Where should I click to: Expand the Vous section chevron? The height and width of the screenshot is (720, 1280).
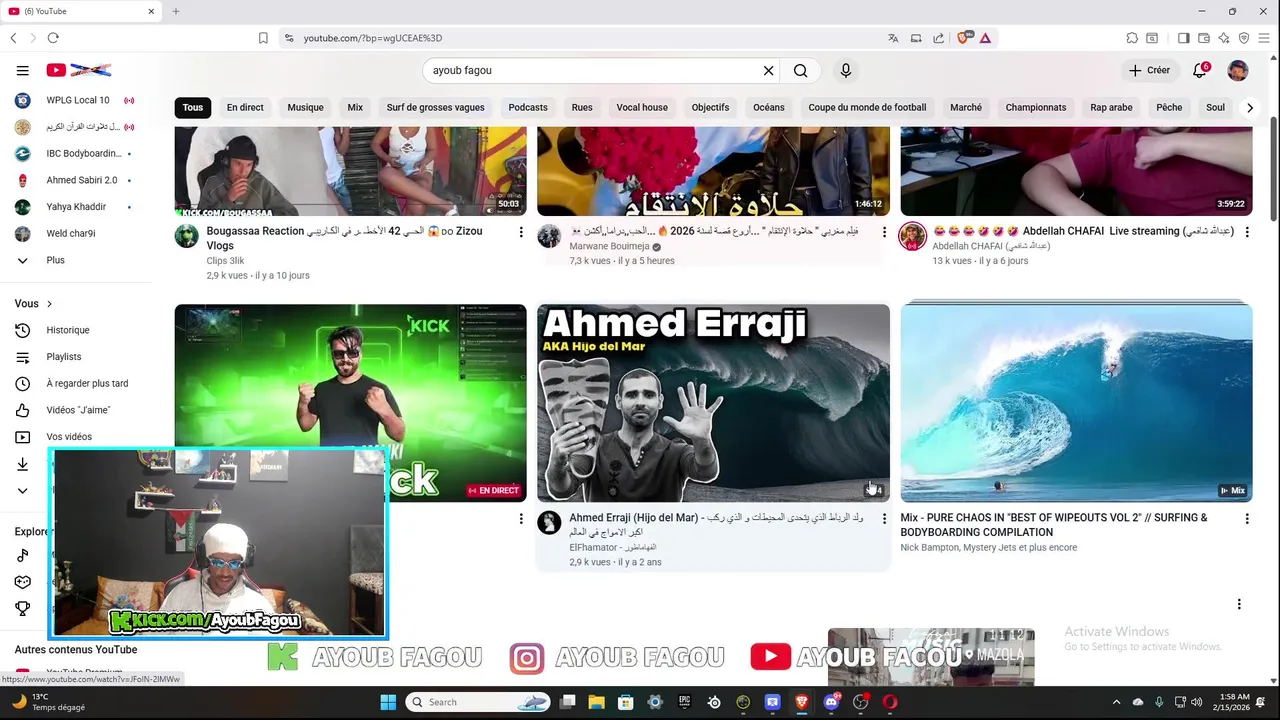pyautogui.click(x=49, y=304)
